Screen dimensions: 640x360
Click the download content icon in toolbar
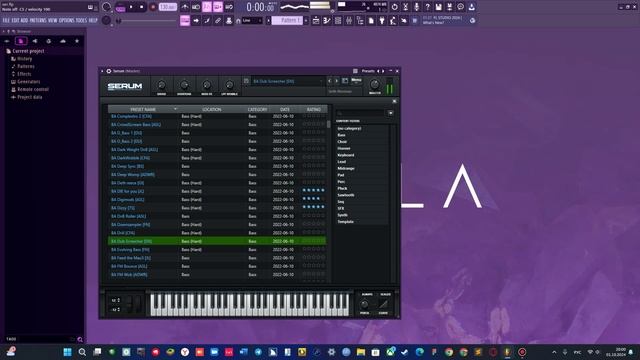point(471,7)
